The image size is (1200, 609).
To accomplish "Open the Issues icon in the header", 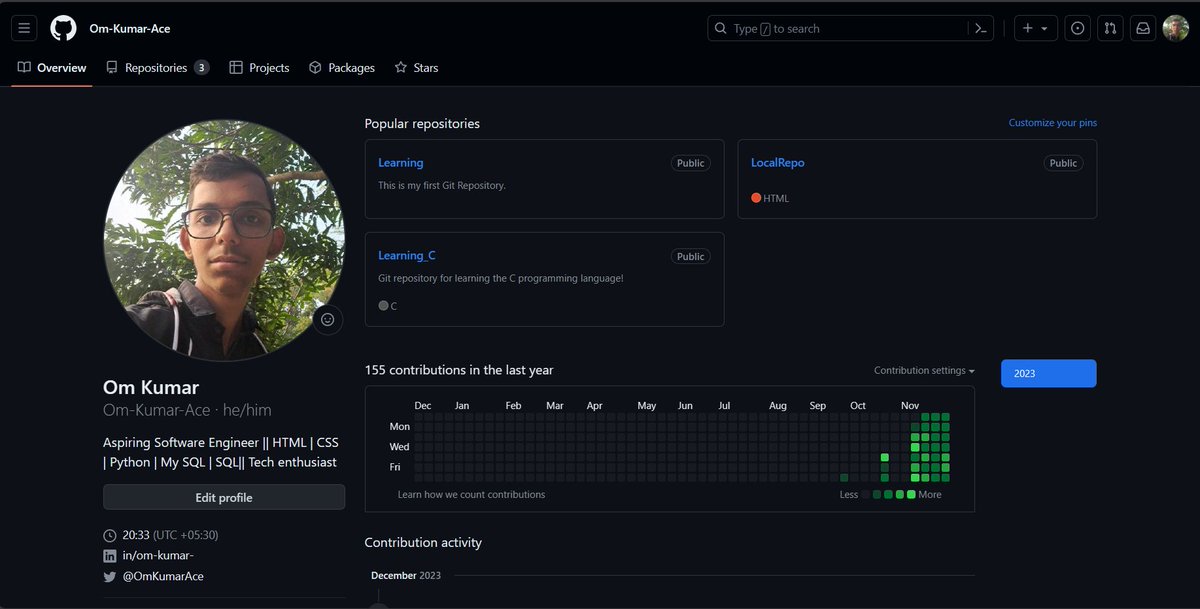I will (1077, 27).
